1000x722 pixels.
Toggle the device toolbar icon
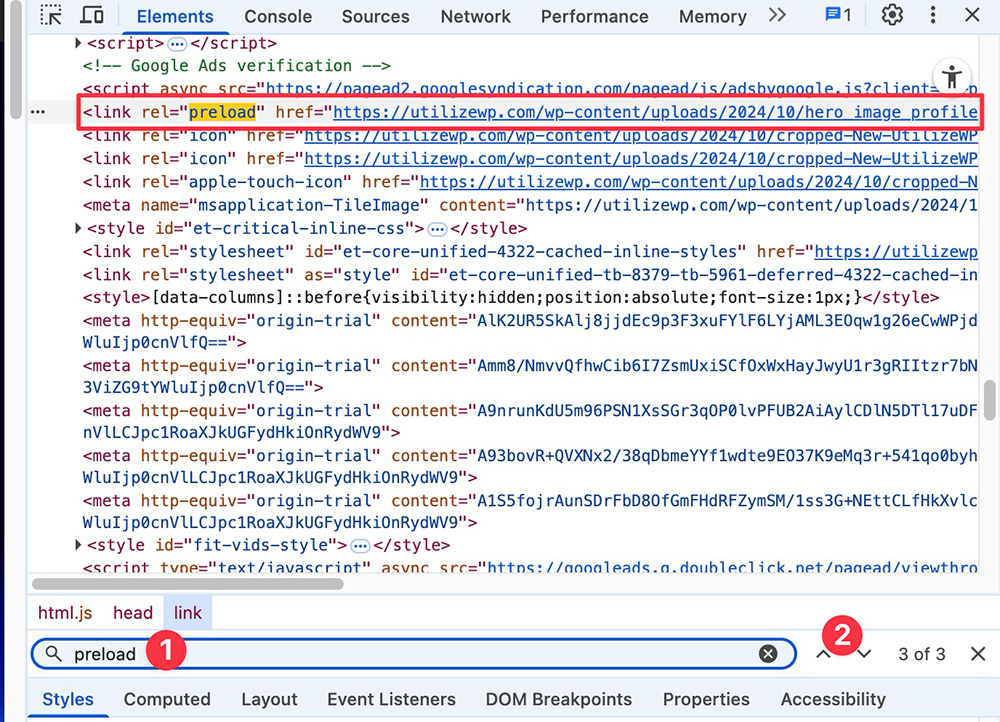(x=92, y=15)
